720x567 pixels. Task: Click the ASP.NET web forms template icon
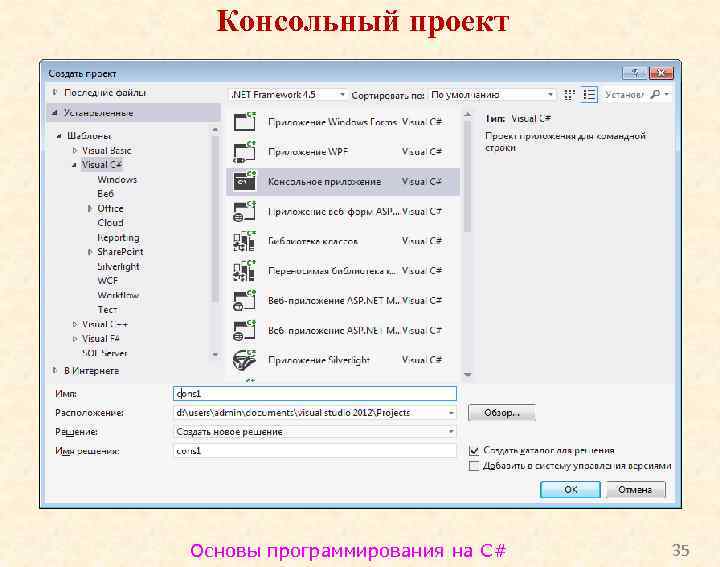244,211
